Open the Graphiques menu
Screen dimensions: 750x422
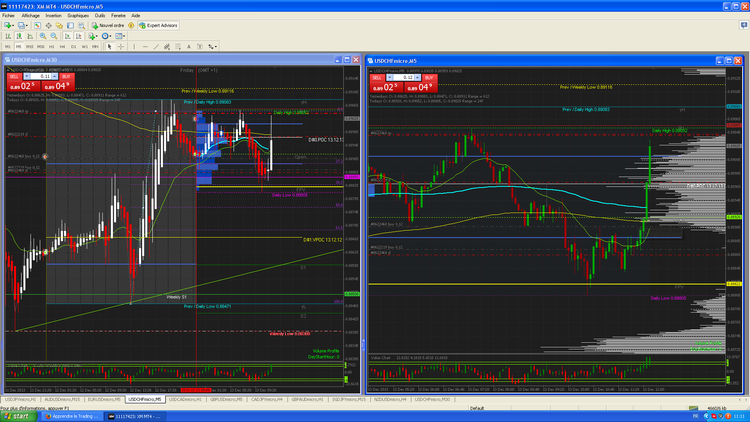pos(78,16)
